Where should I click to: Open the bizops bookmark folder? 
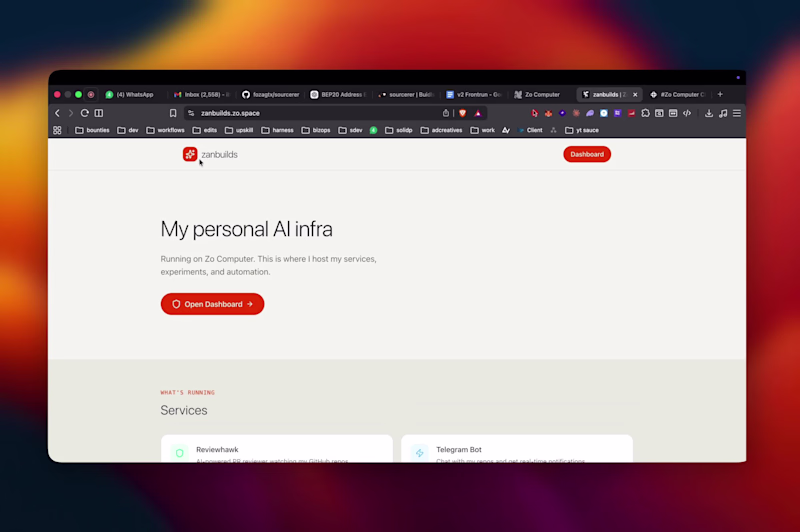coord(316,130)
